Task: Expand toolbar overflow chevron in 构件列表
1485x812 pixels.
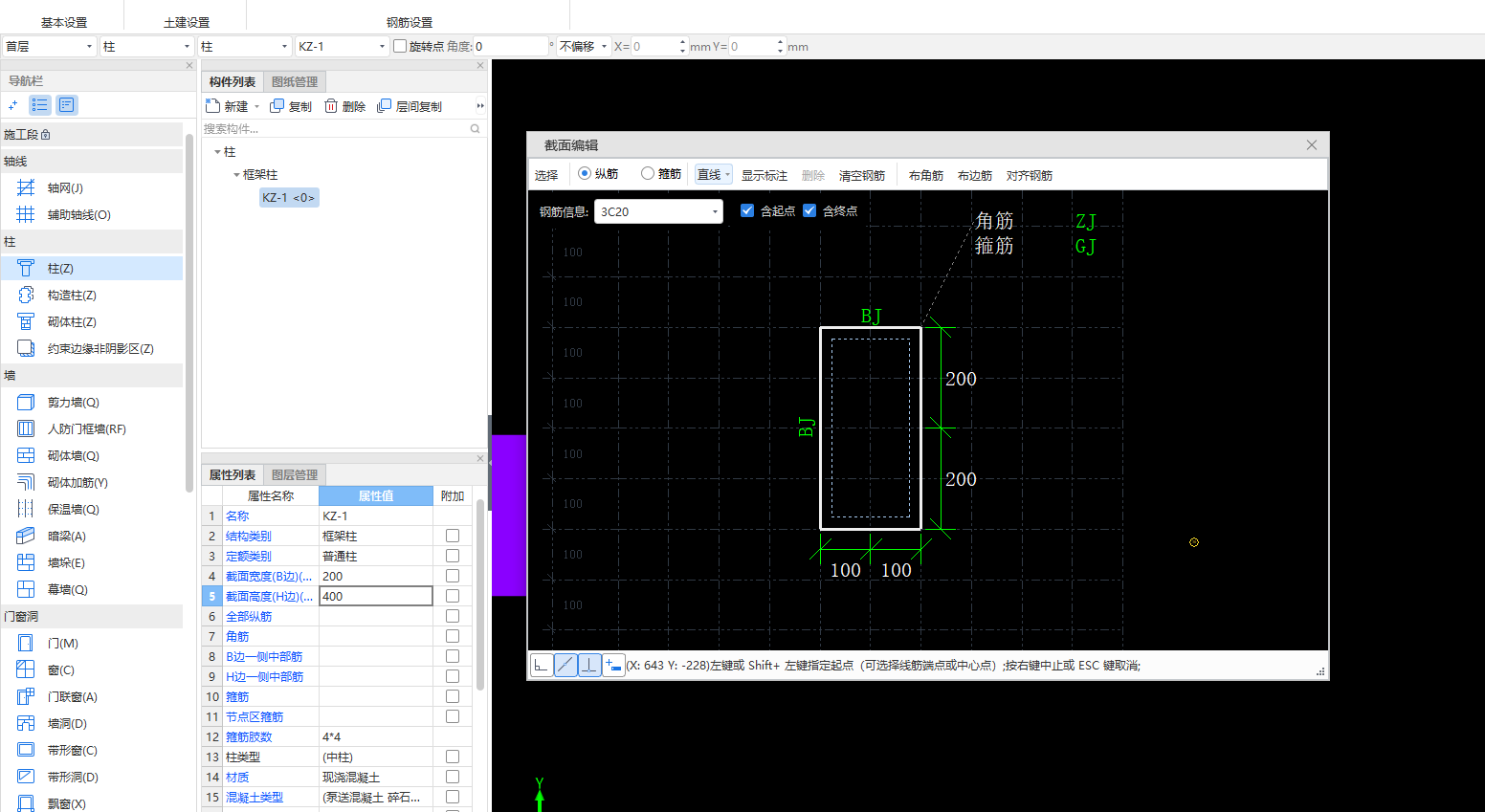Action: 480,106
